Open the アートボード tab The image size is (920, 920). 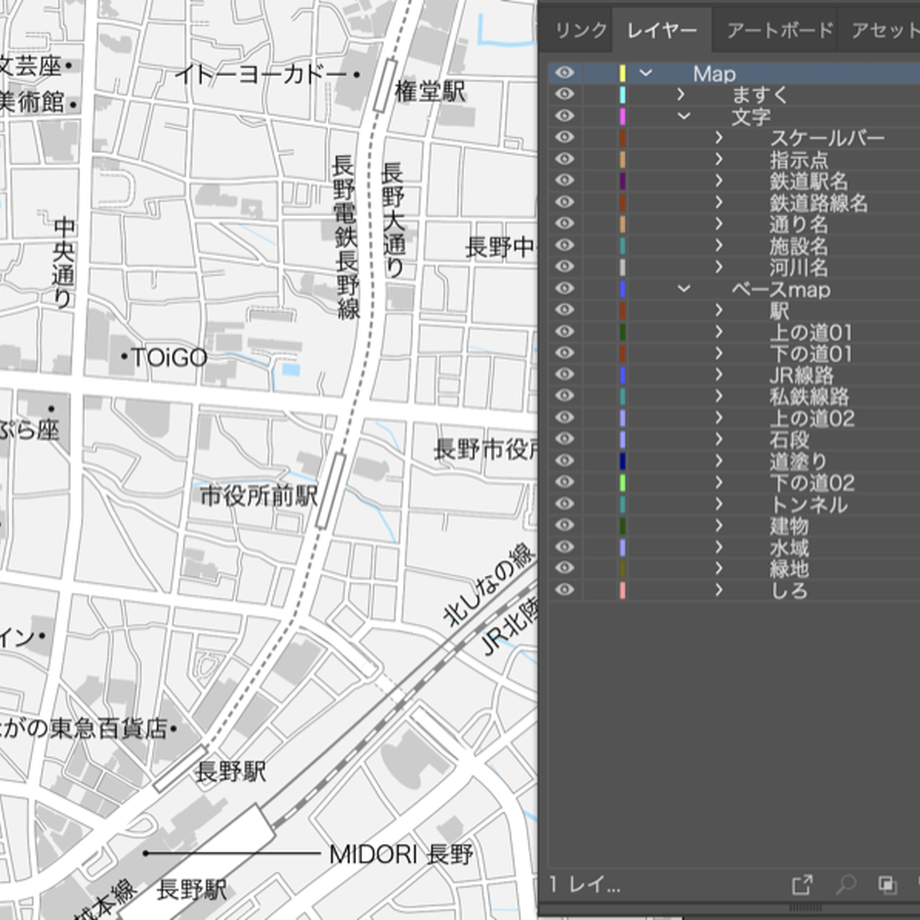click(780, 30)
